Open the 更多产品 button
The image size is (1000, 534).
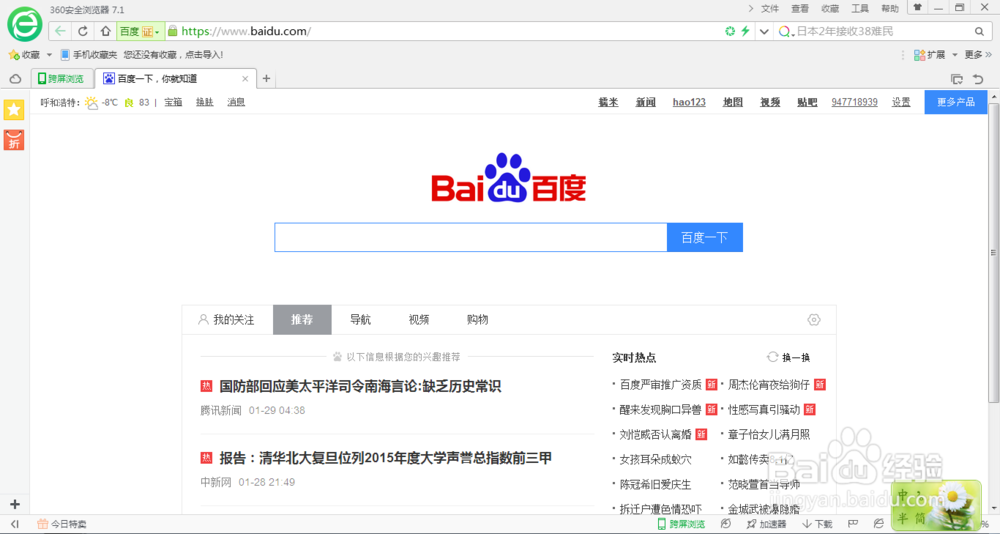[x=955, y=102]
